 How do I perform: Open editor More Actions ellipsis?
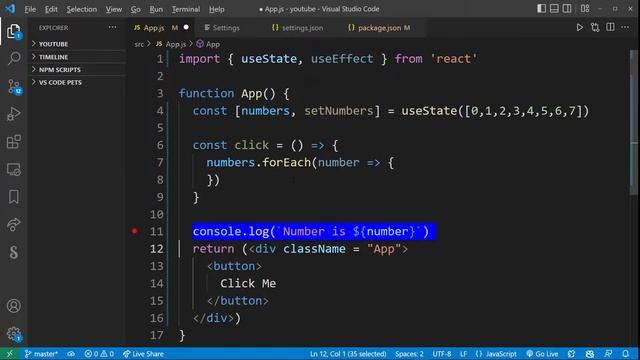point(625,27)
